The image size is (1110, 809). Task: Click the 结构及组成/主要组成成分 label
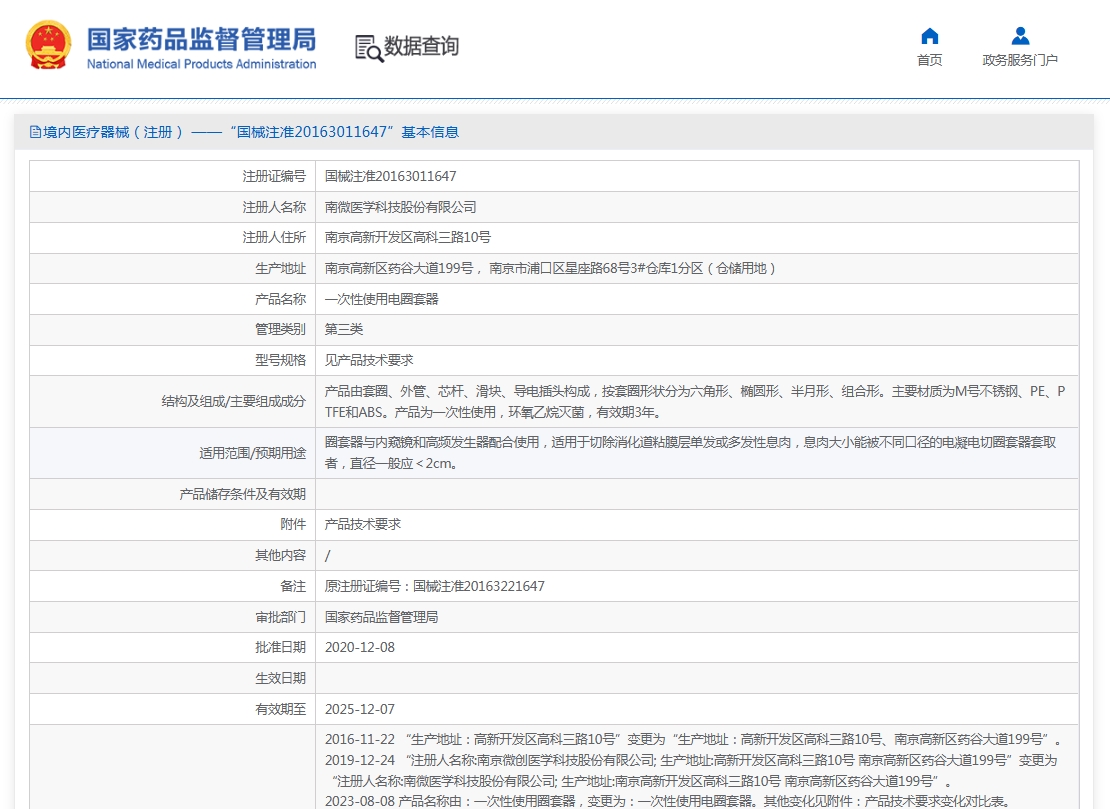tap(234, 401)
